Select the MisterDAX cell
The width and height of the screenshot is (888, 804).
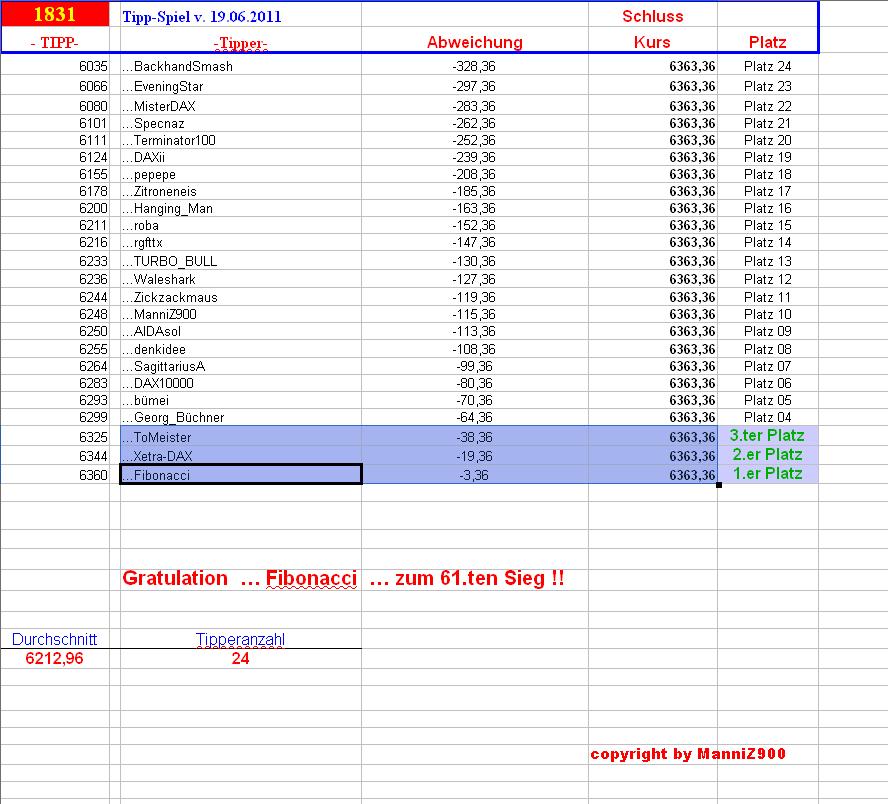tap(241, 106)
